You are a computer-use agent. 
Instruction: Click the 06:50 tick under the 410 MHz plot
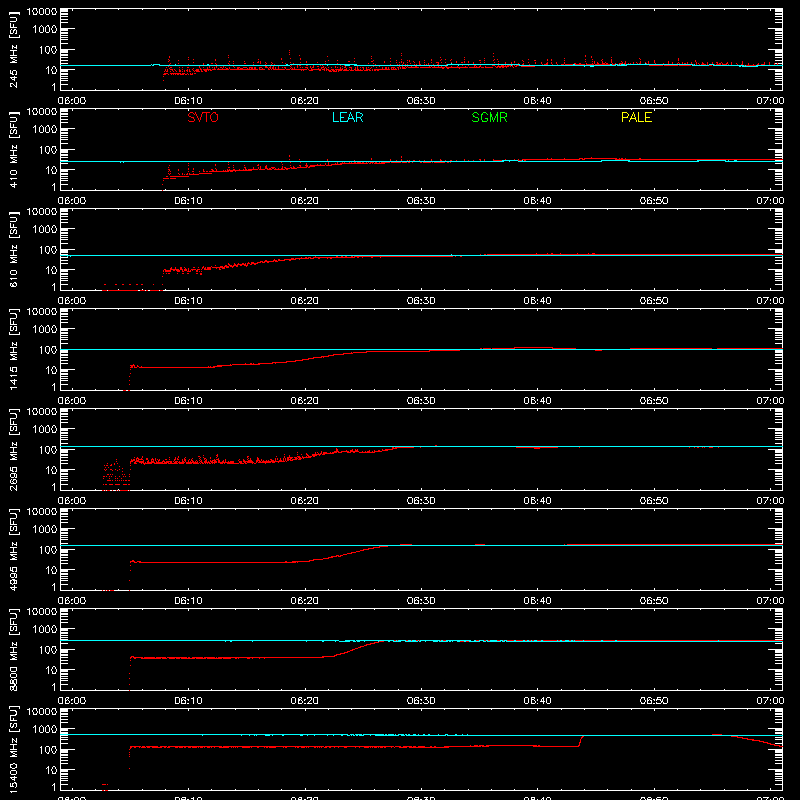(x=654, y=201)
